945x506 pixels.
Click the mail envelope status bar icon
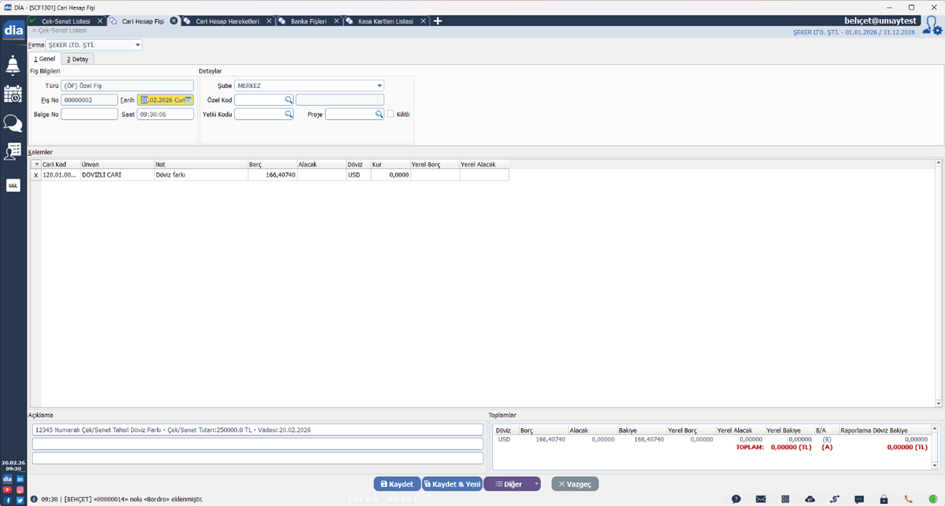pyautogui.click(x=760, y=499)
